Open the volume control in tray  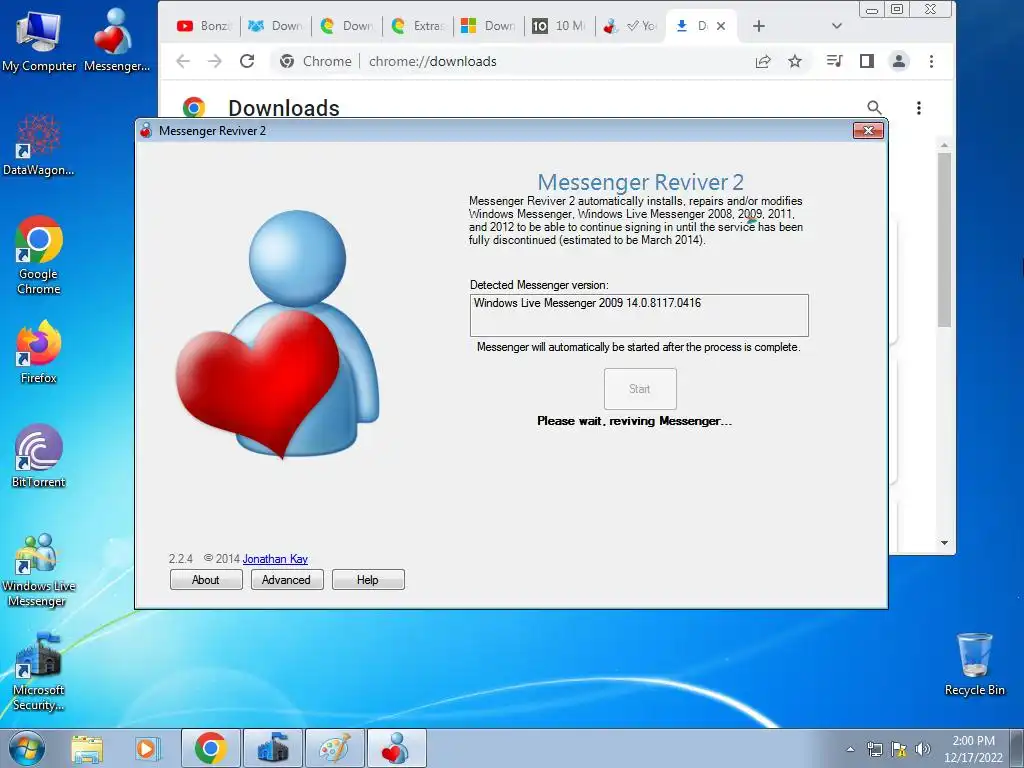[x=923, y=749]
